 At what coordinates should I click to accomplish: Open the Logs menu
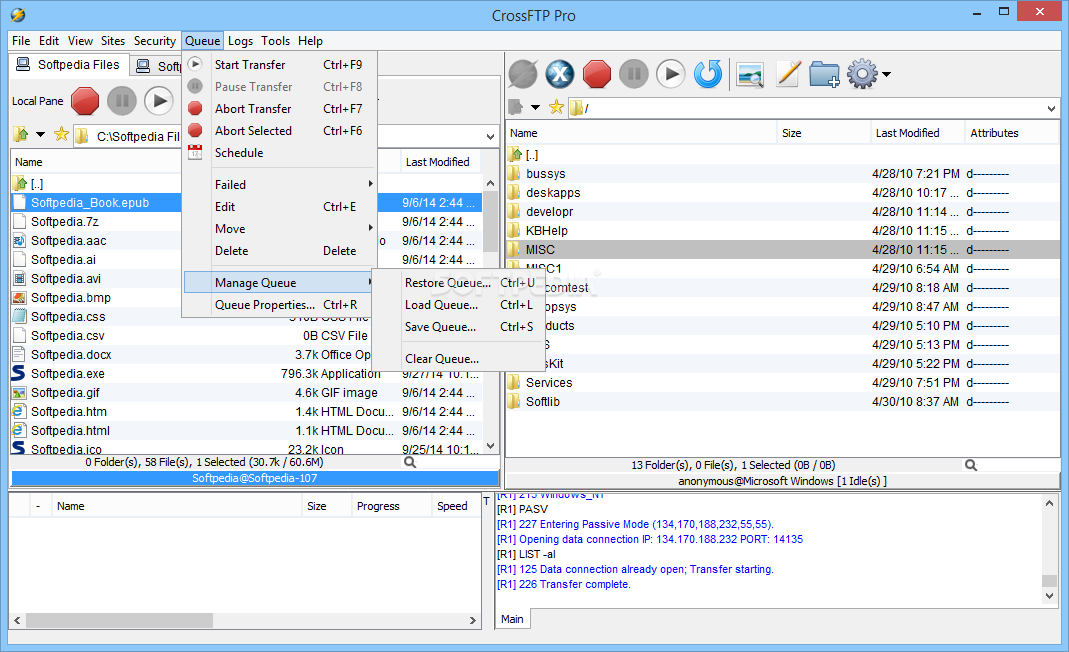tap(240, 41)
